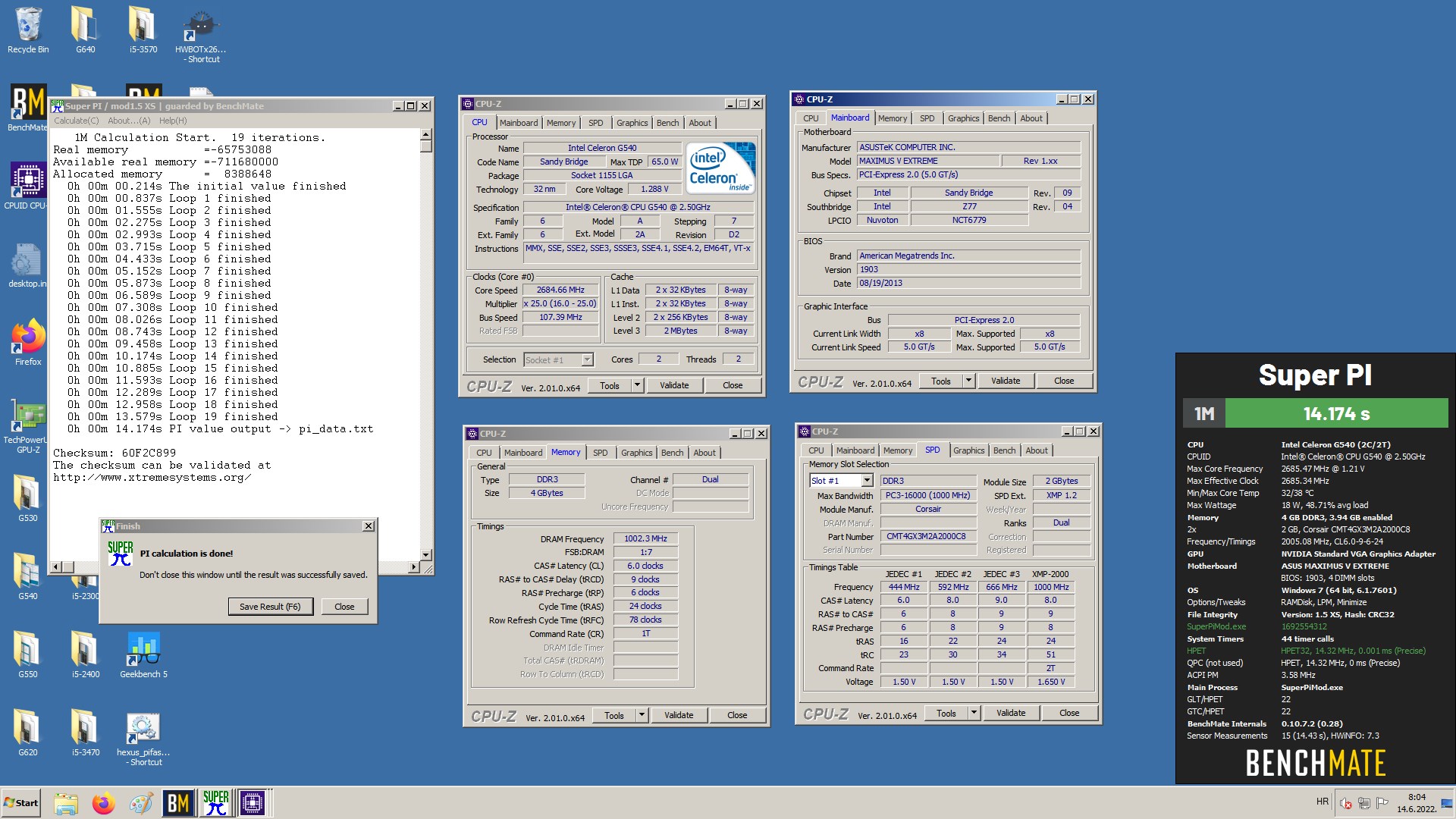The image size is (1456, 819).
Task: Open the G530 folder icon
Action: click(x=28, y=498)
